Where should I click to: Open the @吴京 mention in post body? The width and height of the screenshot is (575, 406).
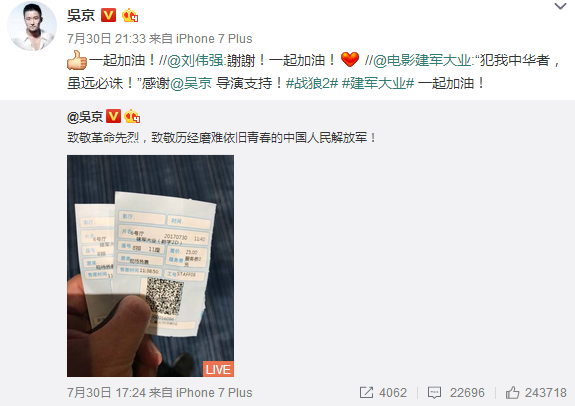(x=191, y=83)
